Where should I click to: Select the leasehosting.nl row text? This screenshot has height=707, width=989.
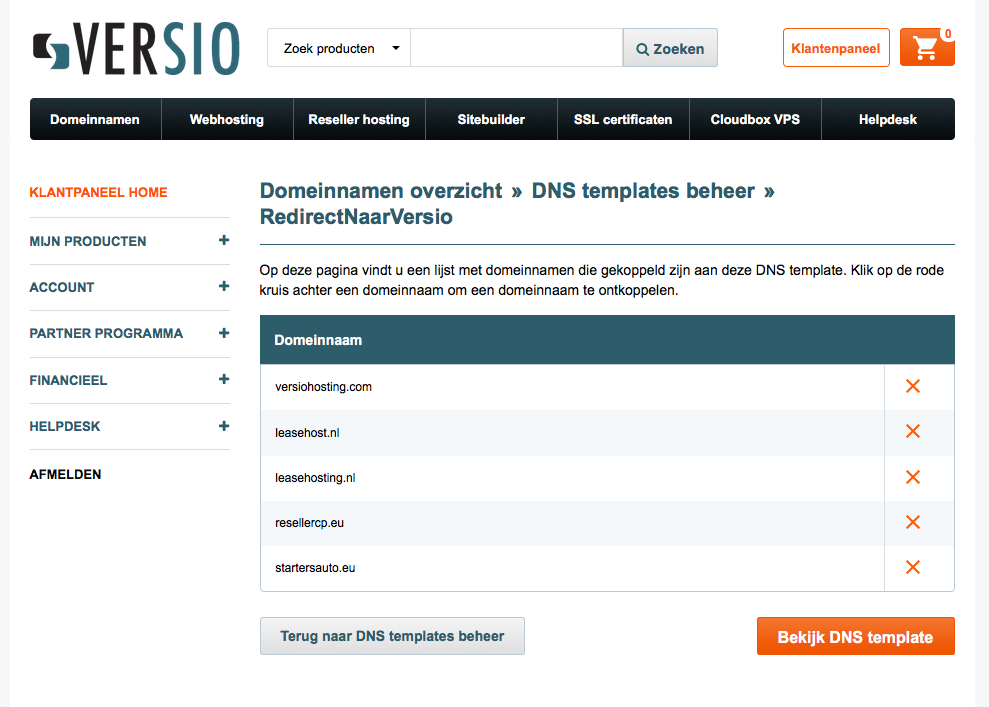click(315, 478)
